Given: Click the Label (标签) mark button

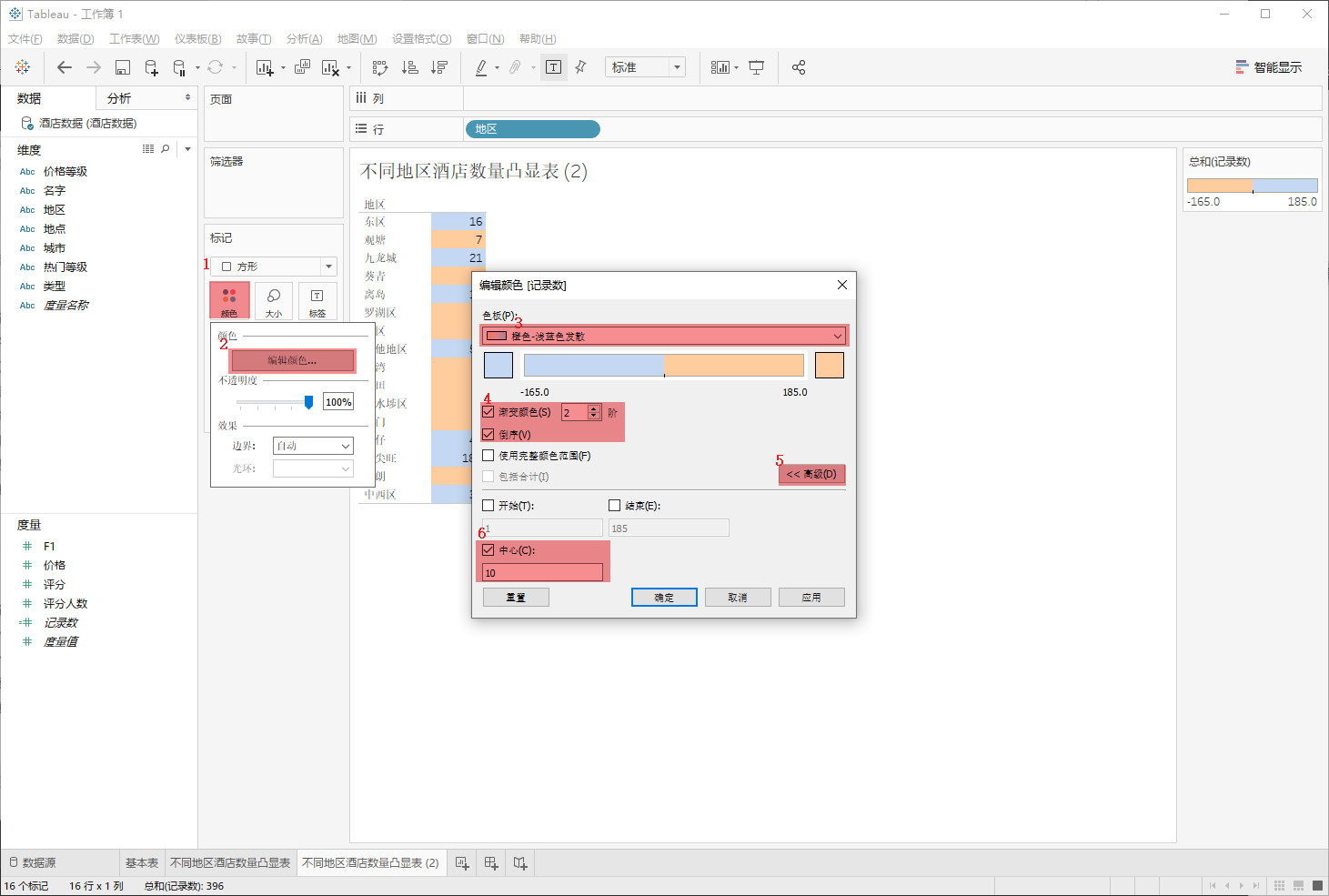Looking at the screenshot, I should 317,301.
